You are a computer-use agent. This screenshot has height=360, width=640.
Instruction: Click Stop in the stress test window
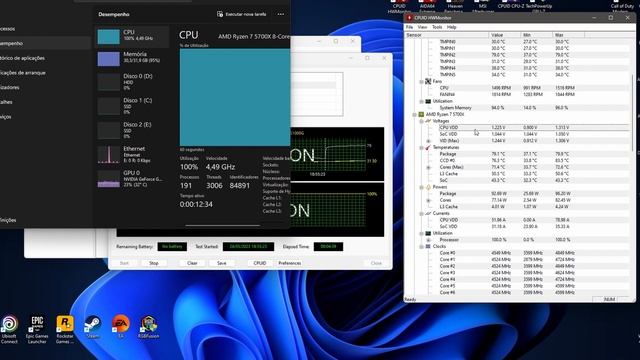coord(154,263)
